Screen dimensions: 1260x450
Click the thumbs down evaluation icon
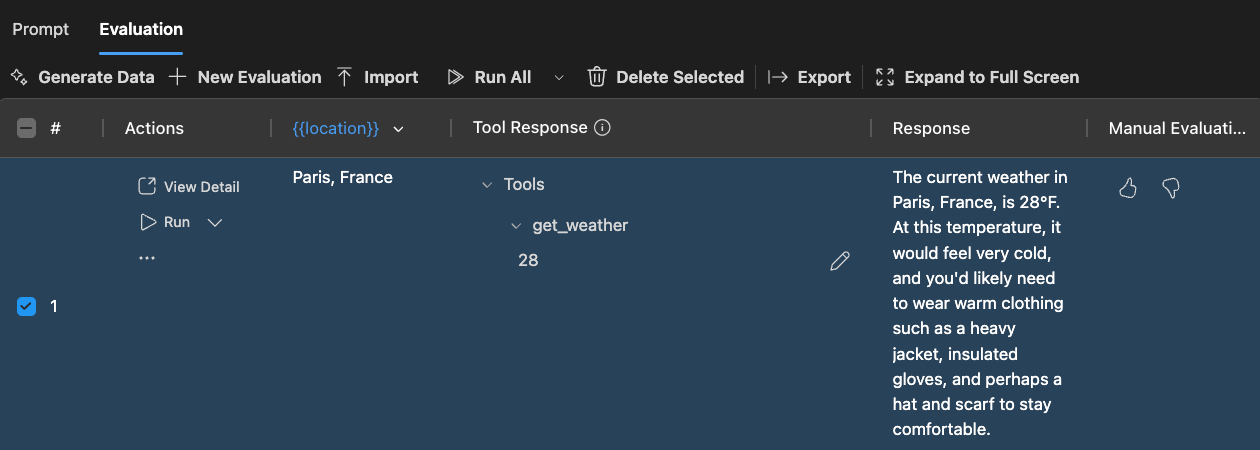[1171, 188]
